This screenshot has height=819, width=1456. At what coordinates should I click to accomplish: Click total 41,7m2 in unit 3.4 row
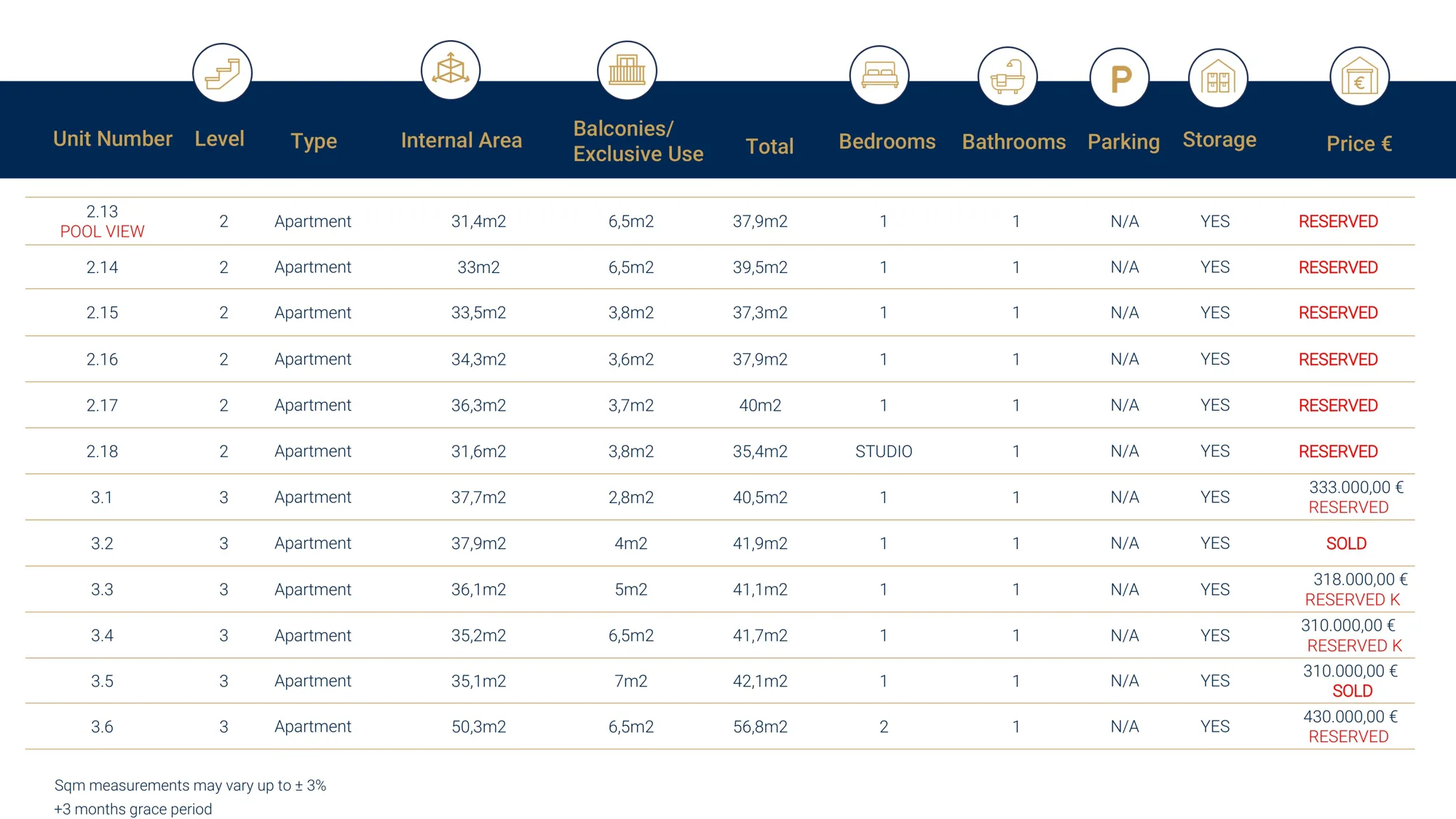(x=760, y=636)
